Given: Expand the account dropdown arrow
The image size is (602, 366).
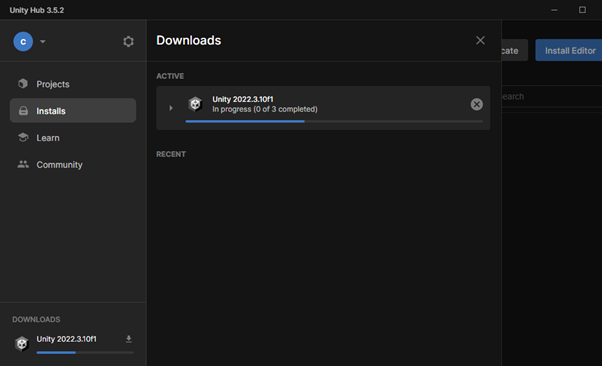Looking at the screenshot, I should coord(43,41).
